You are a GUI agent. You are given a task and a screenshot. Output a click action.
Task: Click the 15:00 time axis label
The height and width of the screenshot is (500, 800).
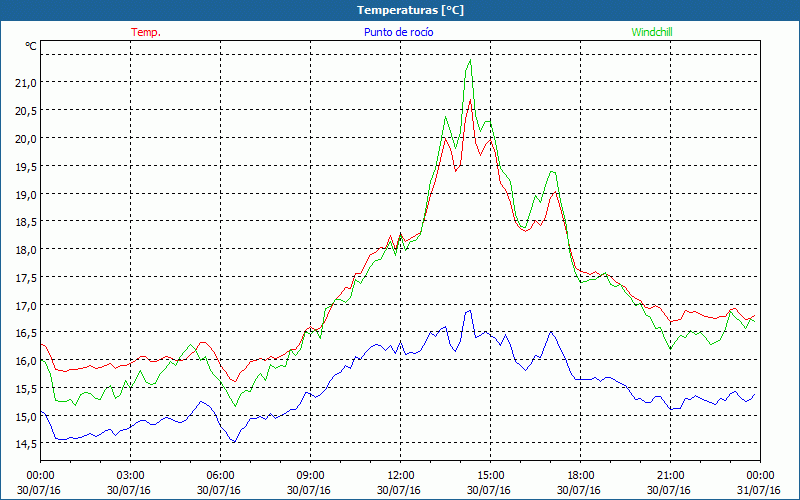click(x=490, y=476)
